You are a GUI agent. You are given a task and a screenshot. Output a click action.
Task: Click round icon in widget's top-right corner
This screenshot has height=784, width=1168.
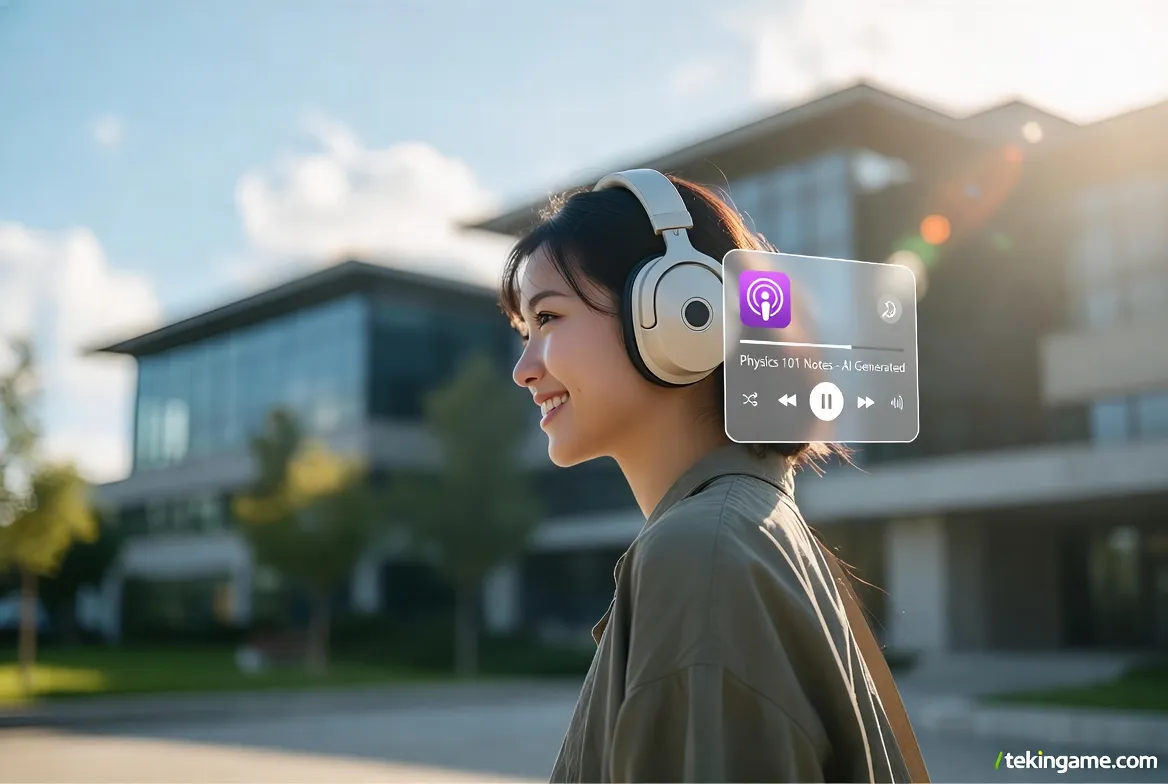click(889, 308)
